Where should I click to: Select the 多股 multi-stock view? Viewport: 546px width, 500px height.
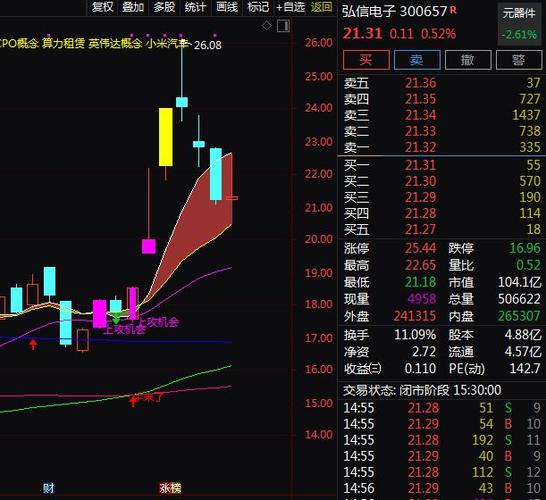164,7
